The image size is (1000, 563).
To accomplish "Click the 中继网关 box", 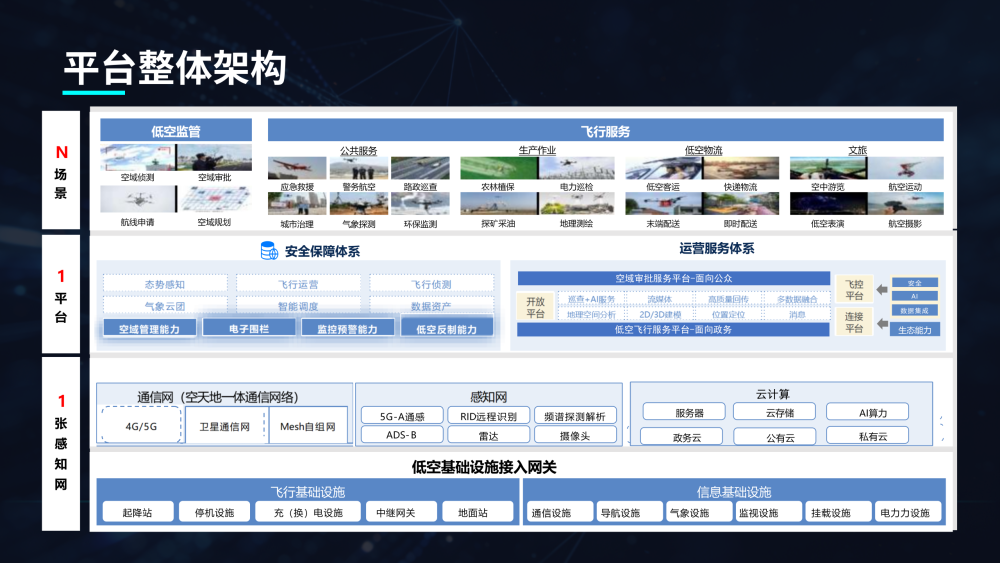I will click(402, 512).
